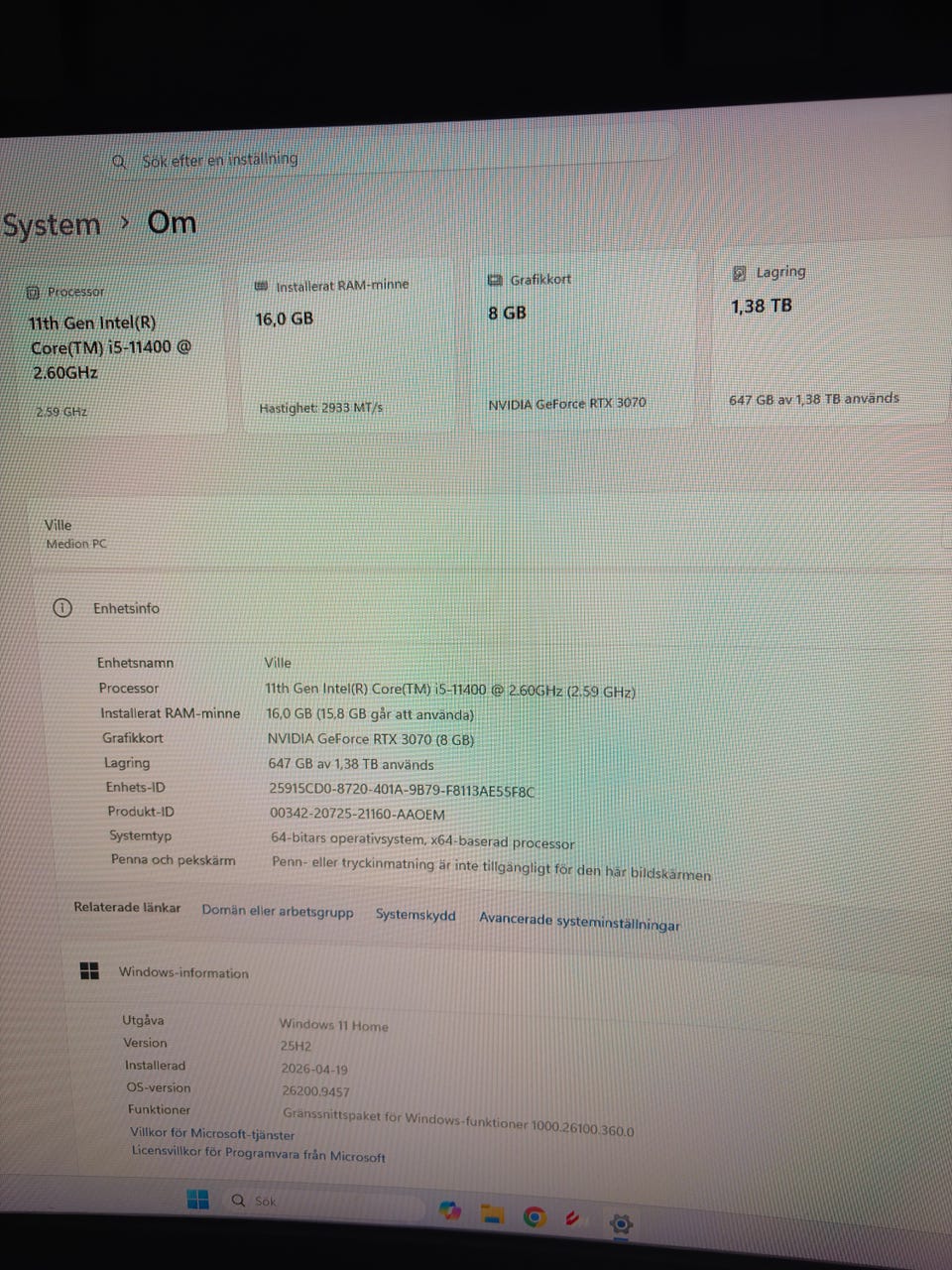Open Licensvillkor för Programvara från Microsoft
Screen dimensions: 952x1270
click(x=259, y=1154)
